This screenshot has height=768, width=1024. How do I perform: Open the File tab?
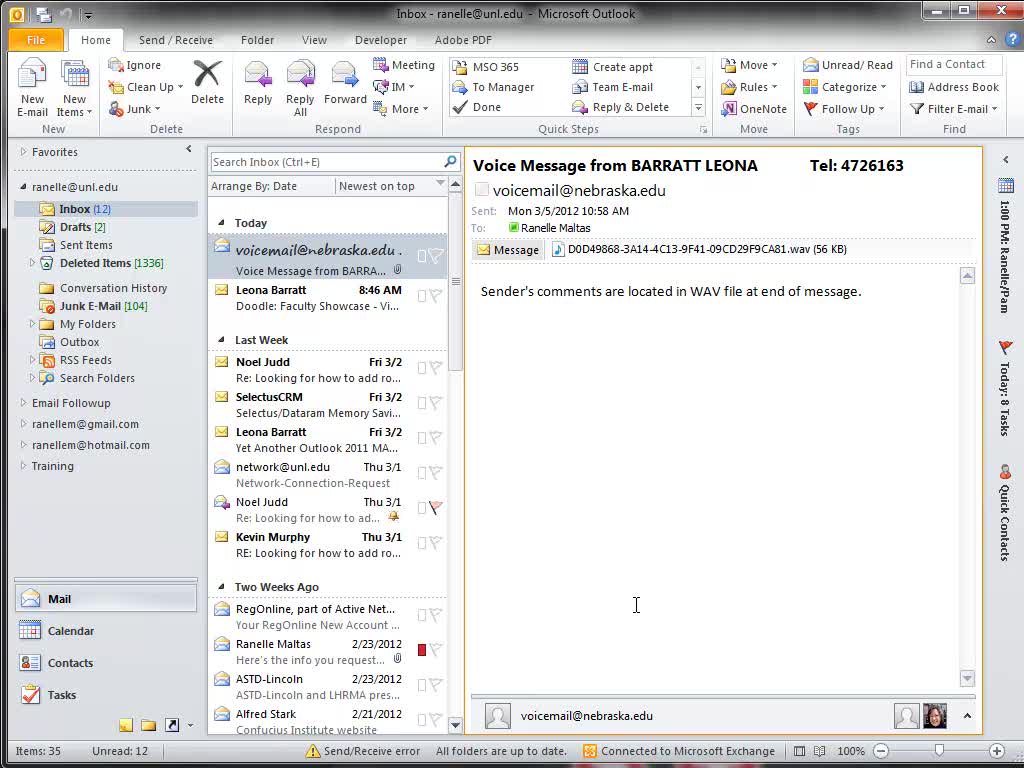click(x=36, y=40)
